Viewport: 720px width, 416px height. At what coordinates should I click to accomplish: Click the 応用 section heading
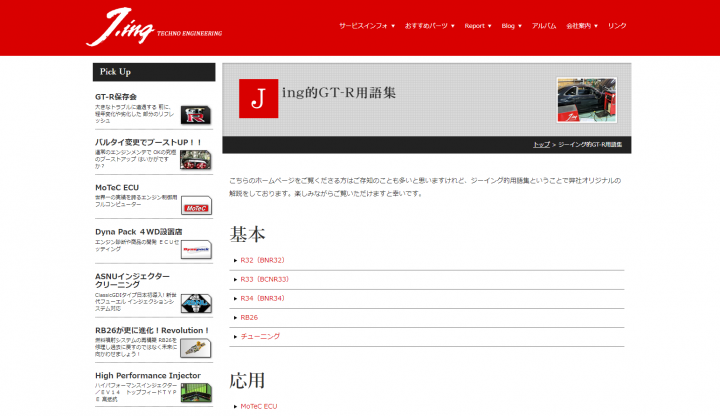coord(248,381)
